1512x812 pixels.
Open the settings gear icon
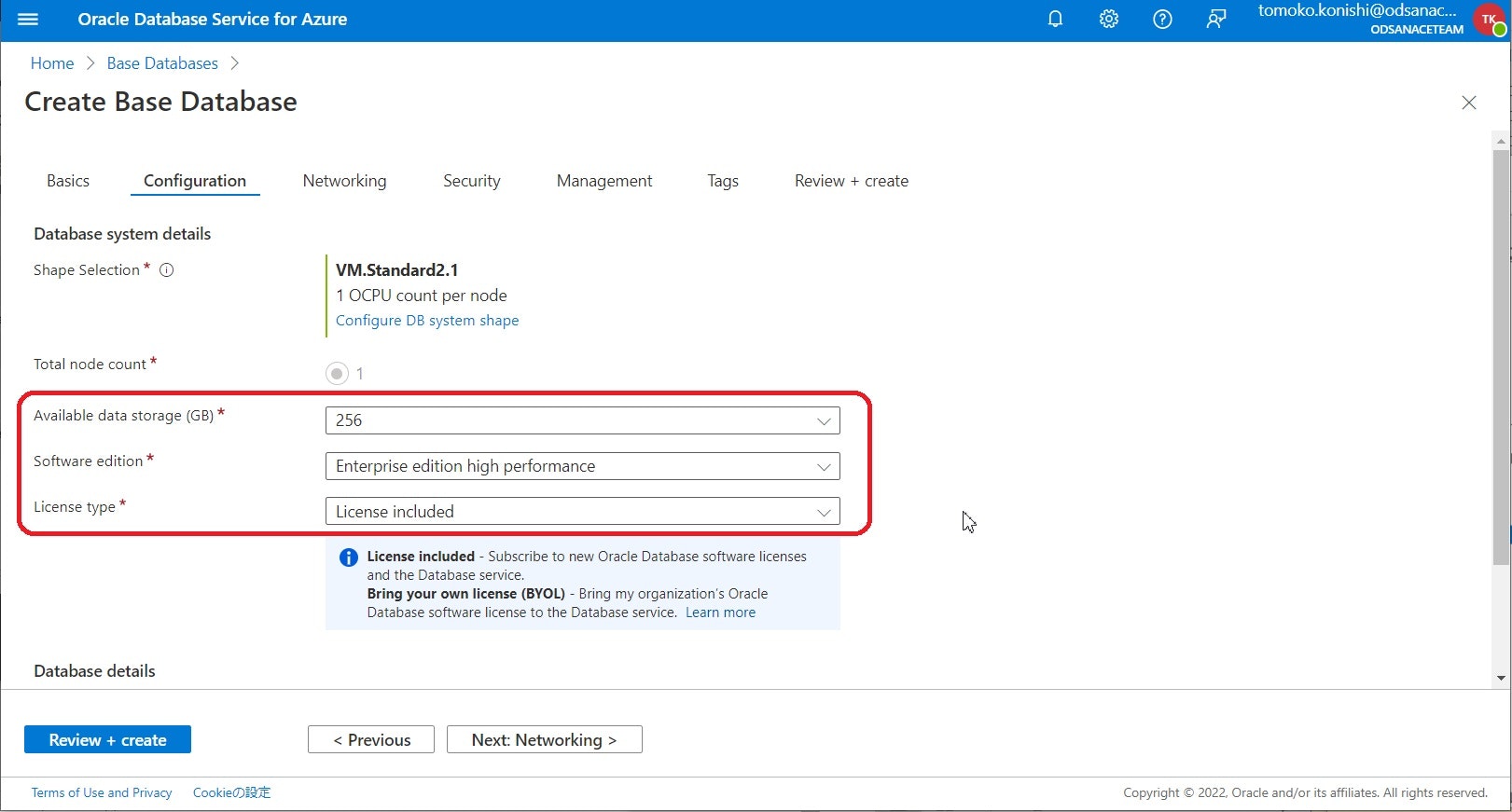[1108, 19]
